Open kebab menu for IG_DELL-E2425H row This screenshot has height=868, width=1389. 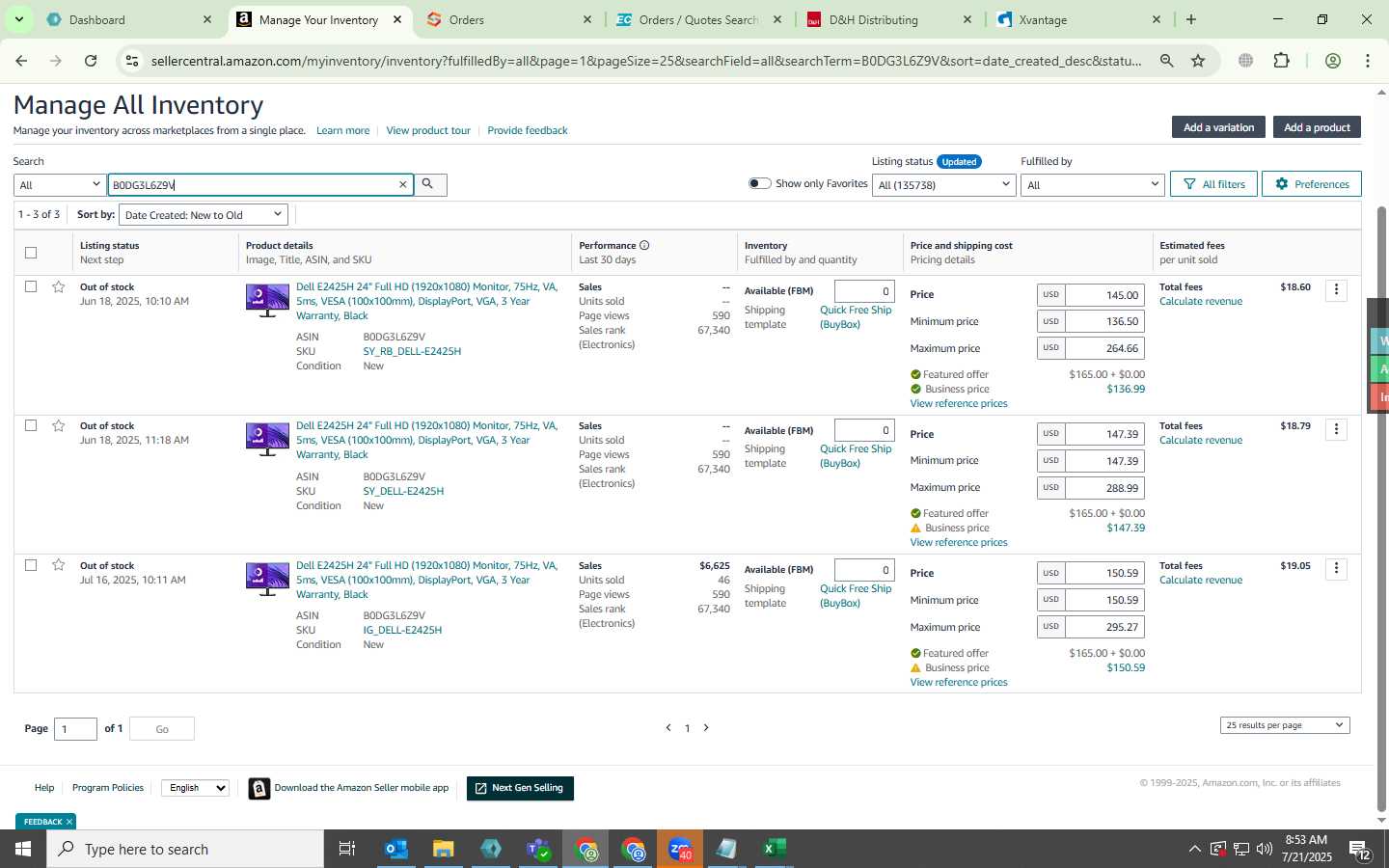[1336, 568]
